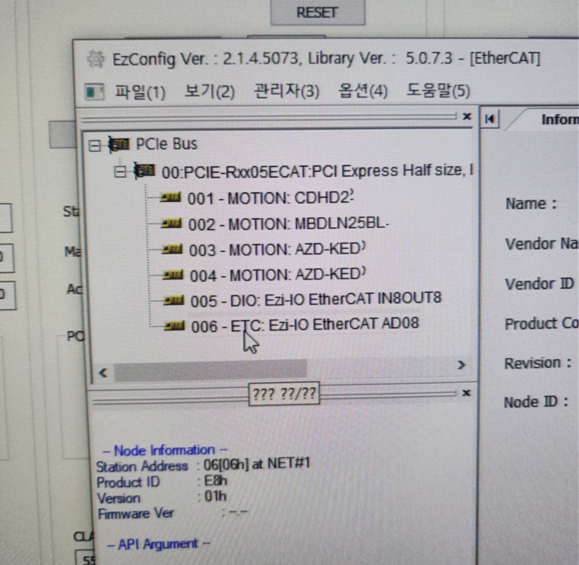Click the module icon of node 005
The image size is (579, 565).
(174, 300)
